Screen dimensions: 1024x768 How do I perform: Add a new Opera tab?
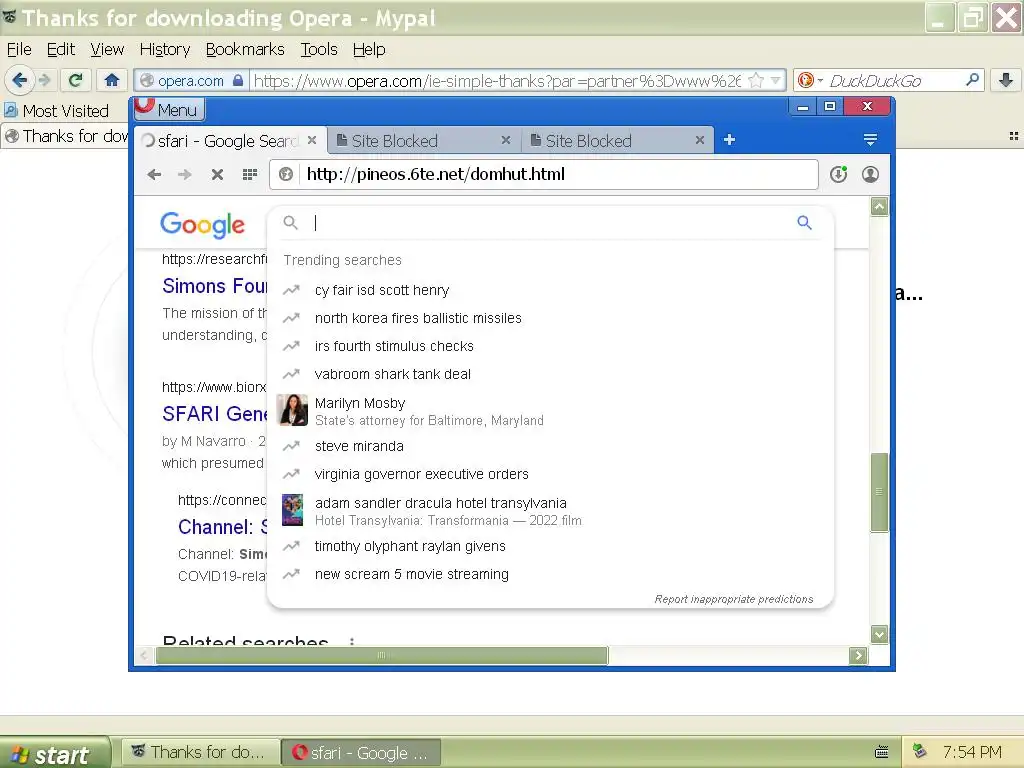coord(729,140)
